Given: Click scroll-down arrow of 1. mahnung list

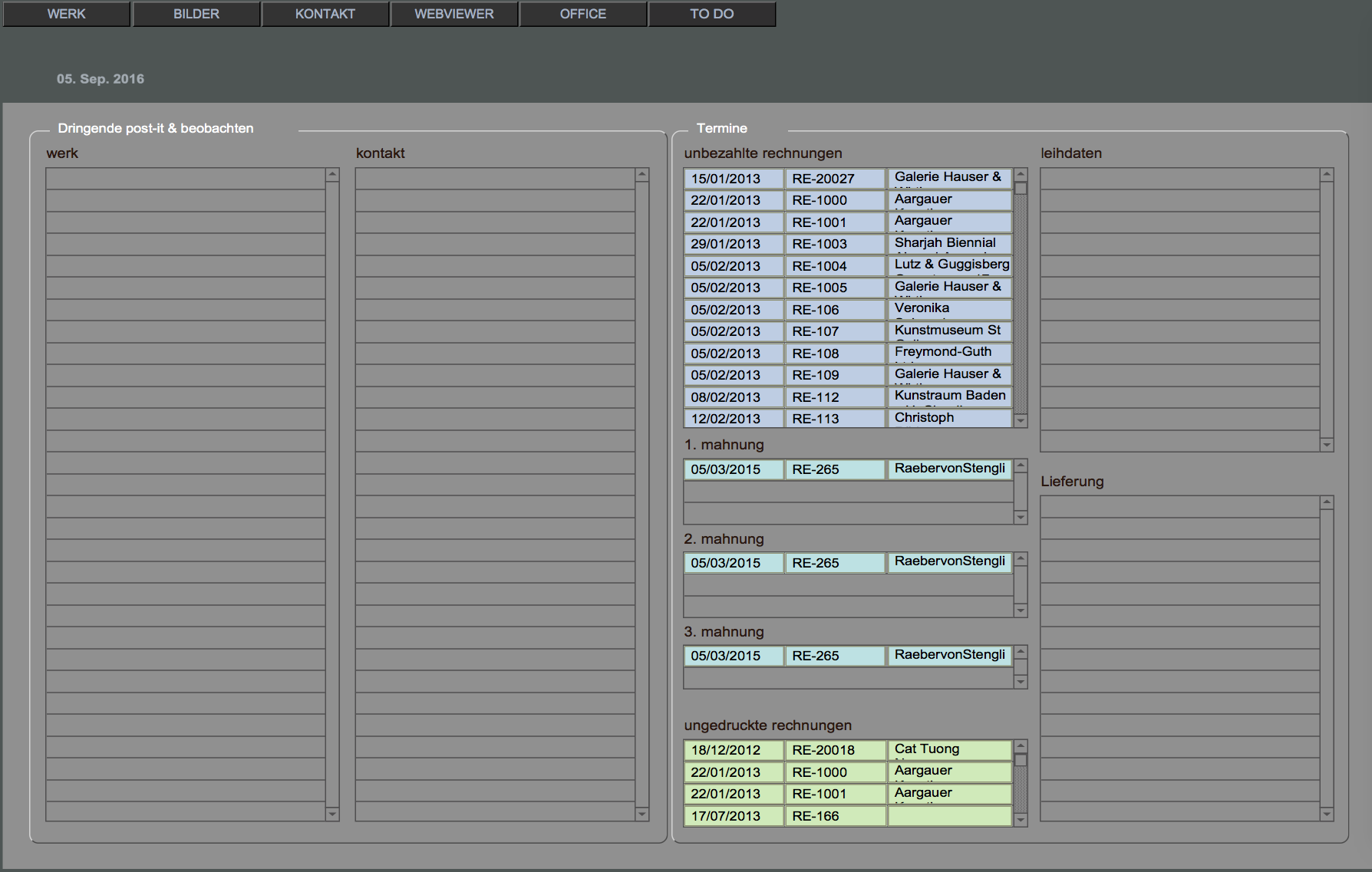Looking at the screenshot, I should (x=1021, y=518).
